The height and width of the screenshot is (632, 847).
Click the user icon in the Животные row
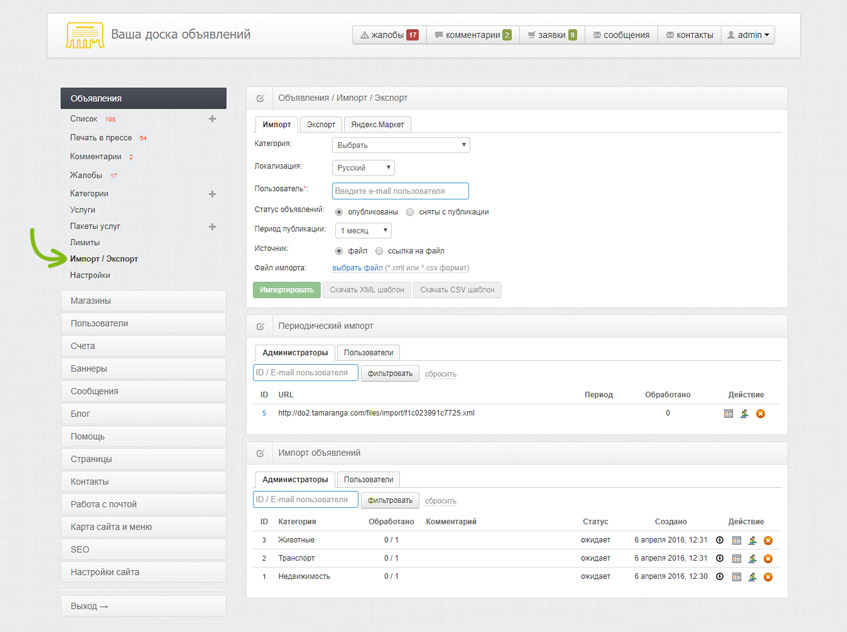click(x=752, y=540)
